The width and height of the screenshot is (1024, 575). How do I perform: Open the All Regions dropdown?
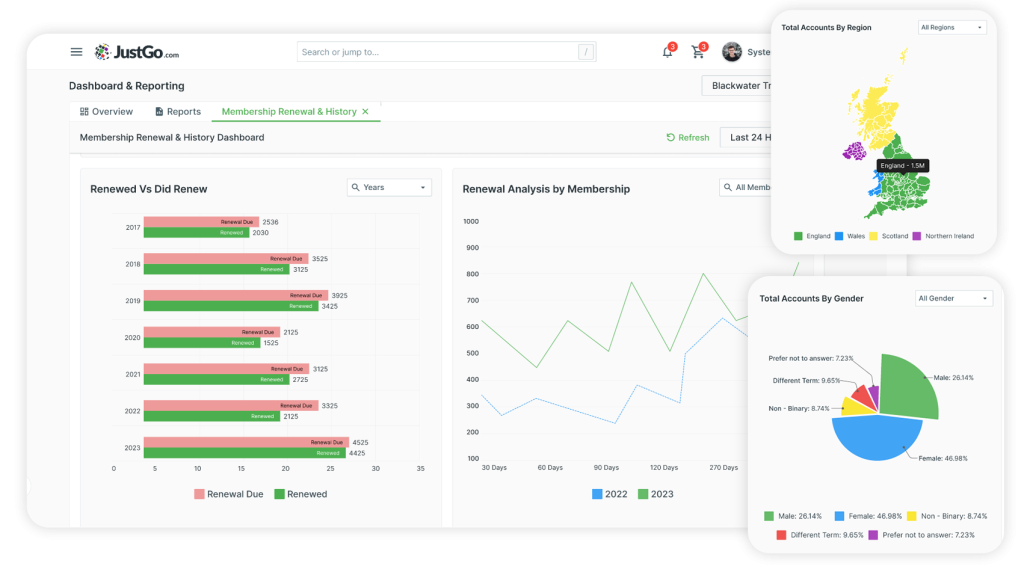[x=952, y=27]
